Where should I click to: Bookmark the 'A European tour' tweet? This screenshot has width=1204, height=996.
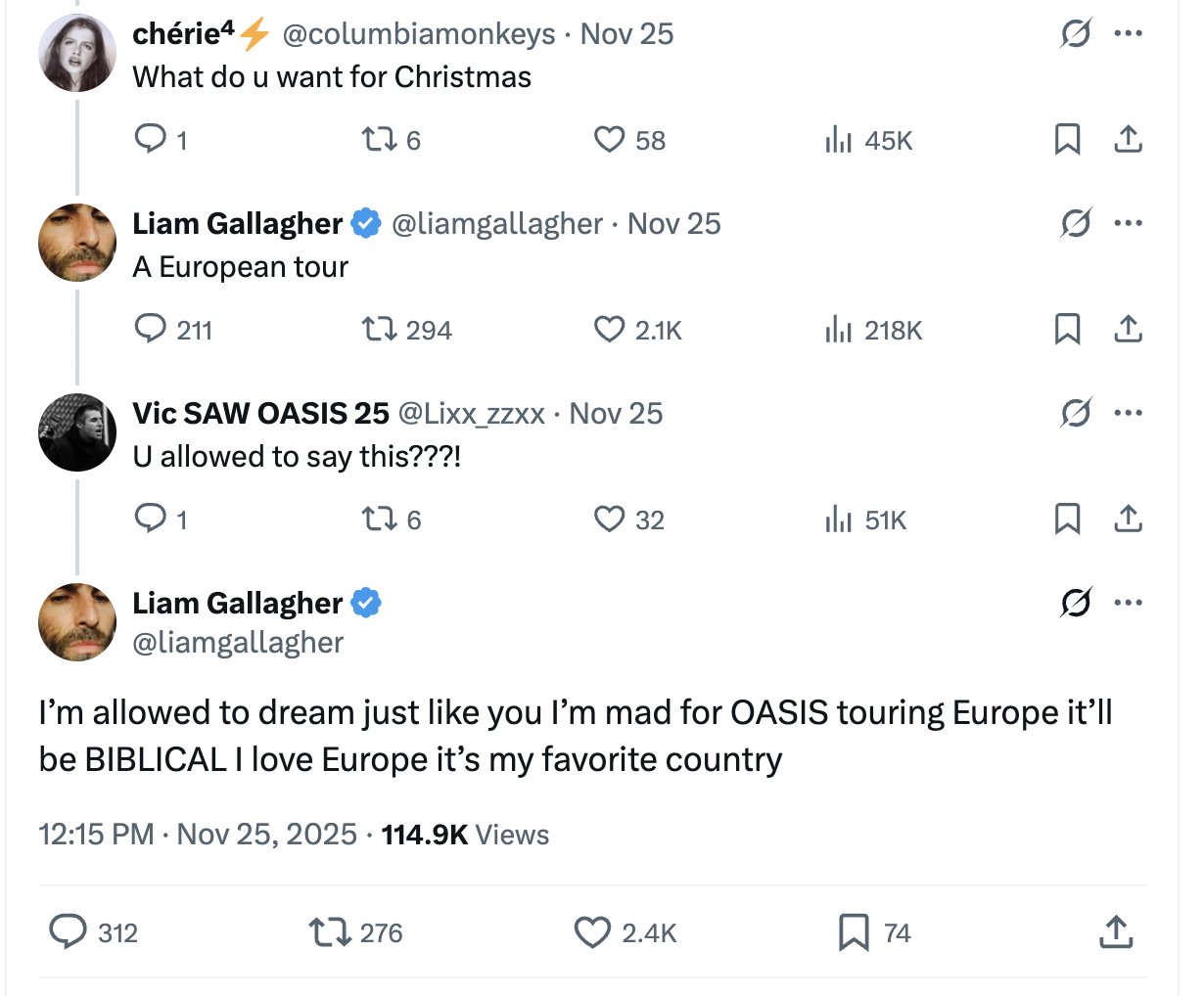tap(1067, 330)
